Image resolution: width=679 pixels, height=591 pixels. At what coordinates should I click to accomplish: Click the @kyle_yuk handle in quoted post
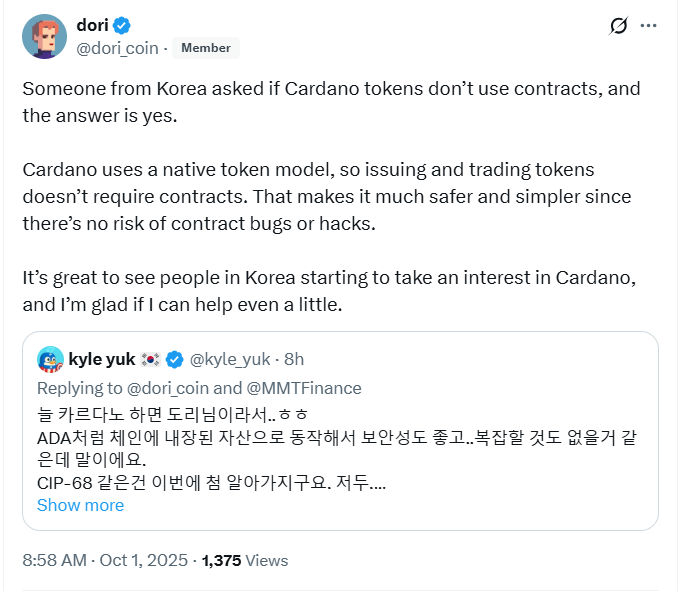(x=231, y=359)
